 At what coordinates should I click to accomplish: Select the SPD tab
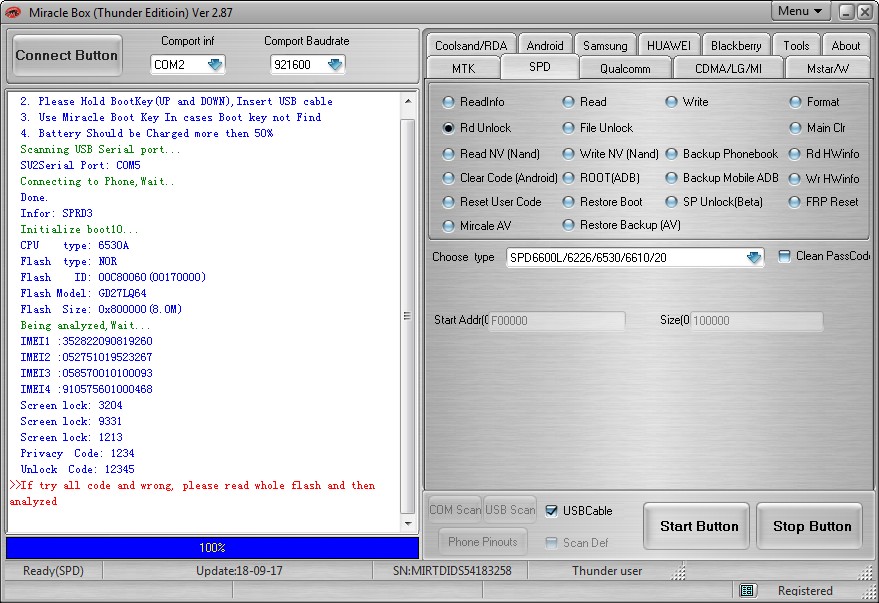coord(539,67)
